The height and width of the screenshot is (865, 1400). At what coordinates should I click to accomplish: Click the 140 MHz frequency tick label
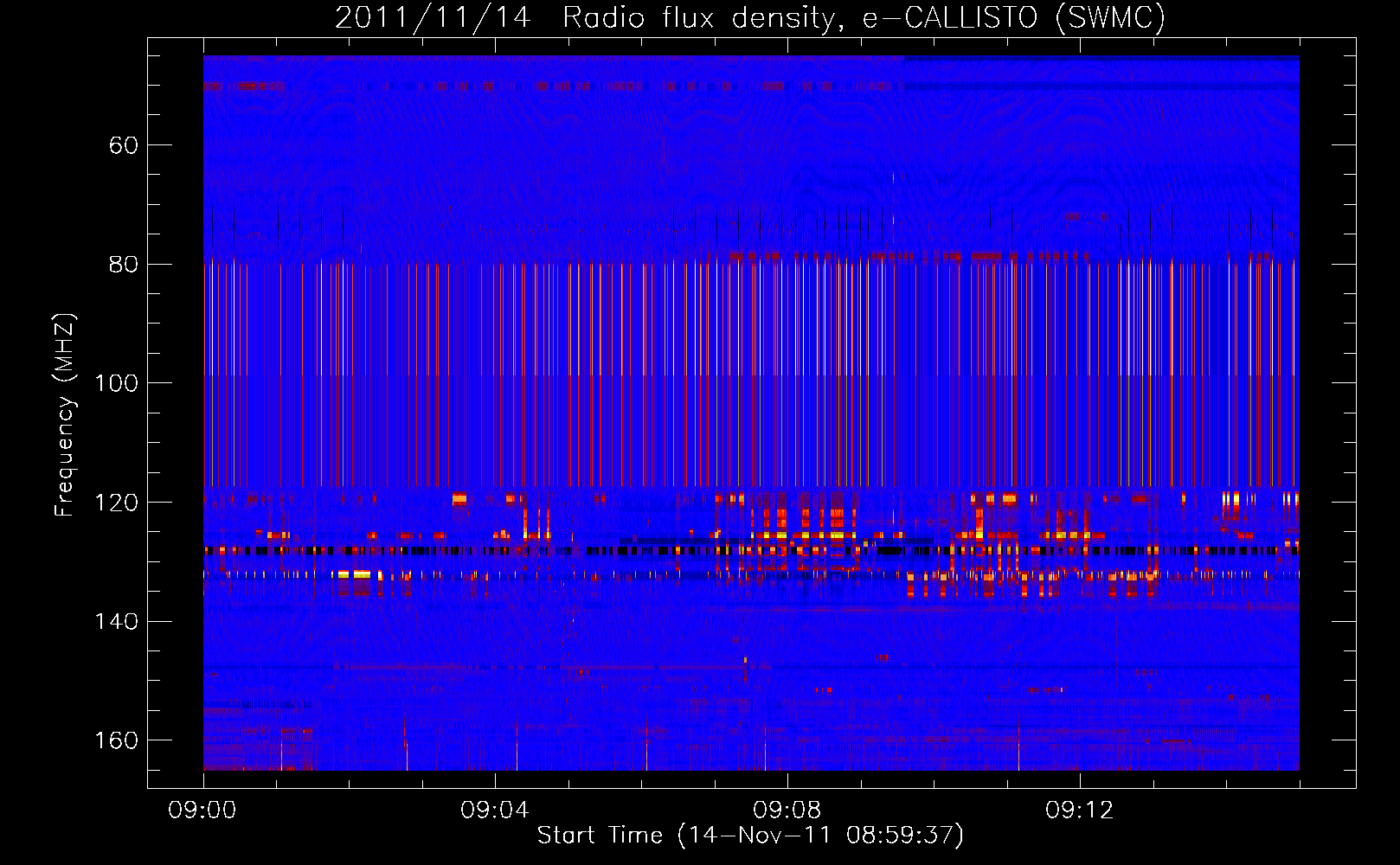click(x=117, y=621)
